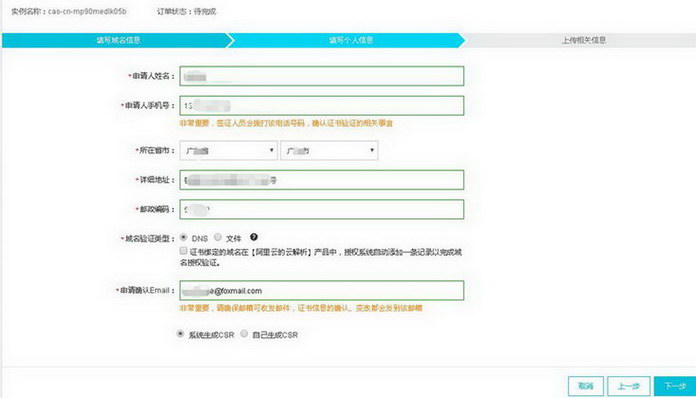Viewport: 696px width, 398px height.
Task: Choose the 自己生成CSR option
Action: click(244, 334)
